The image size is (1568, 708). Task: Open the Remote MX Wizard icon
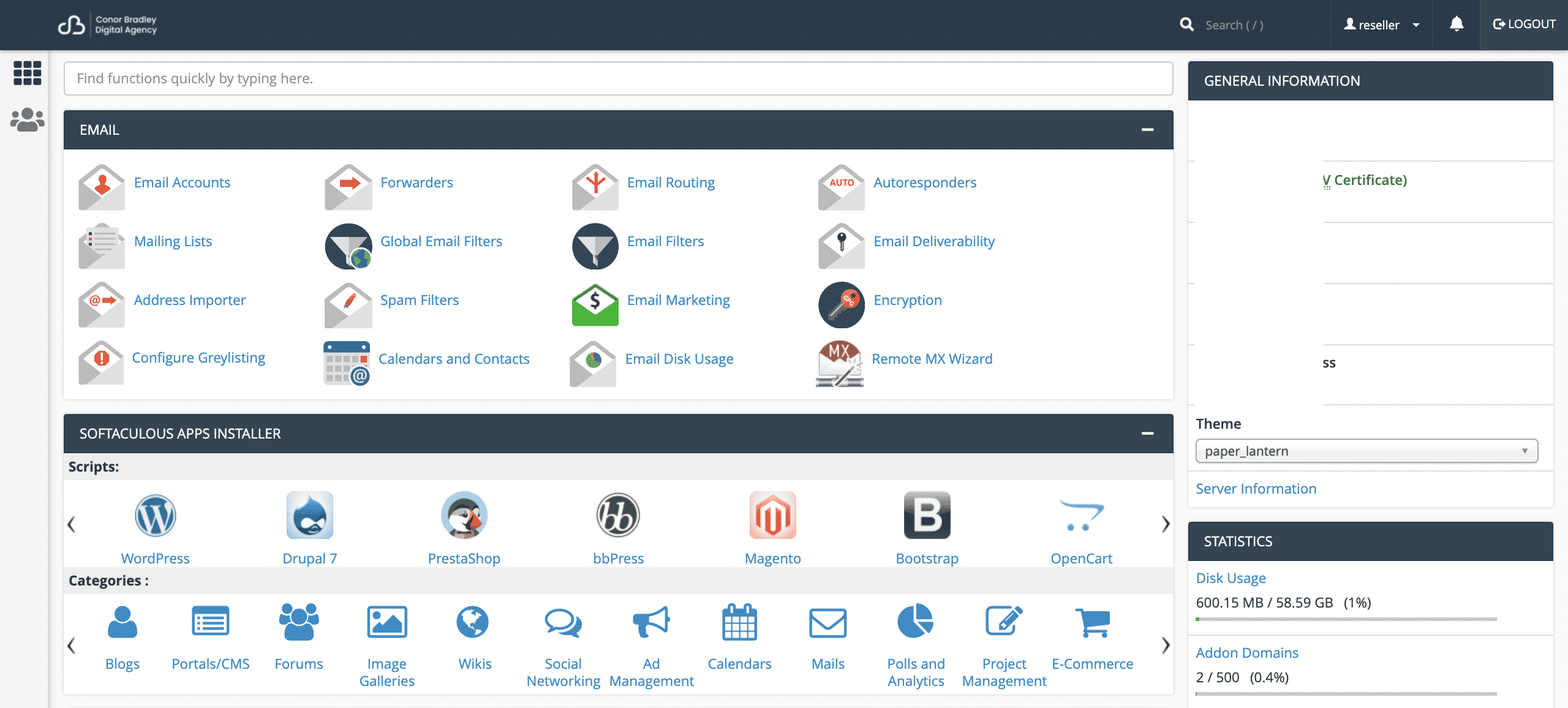pos(840,363)
